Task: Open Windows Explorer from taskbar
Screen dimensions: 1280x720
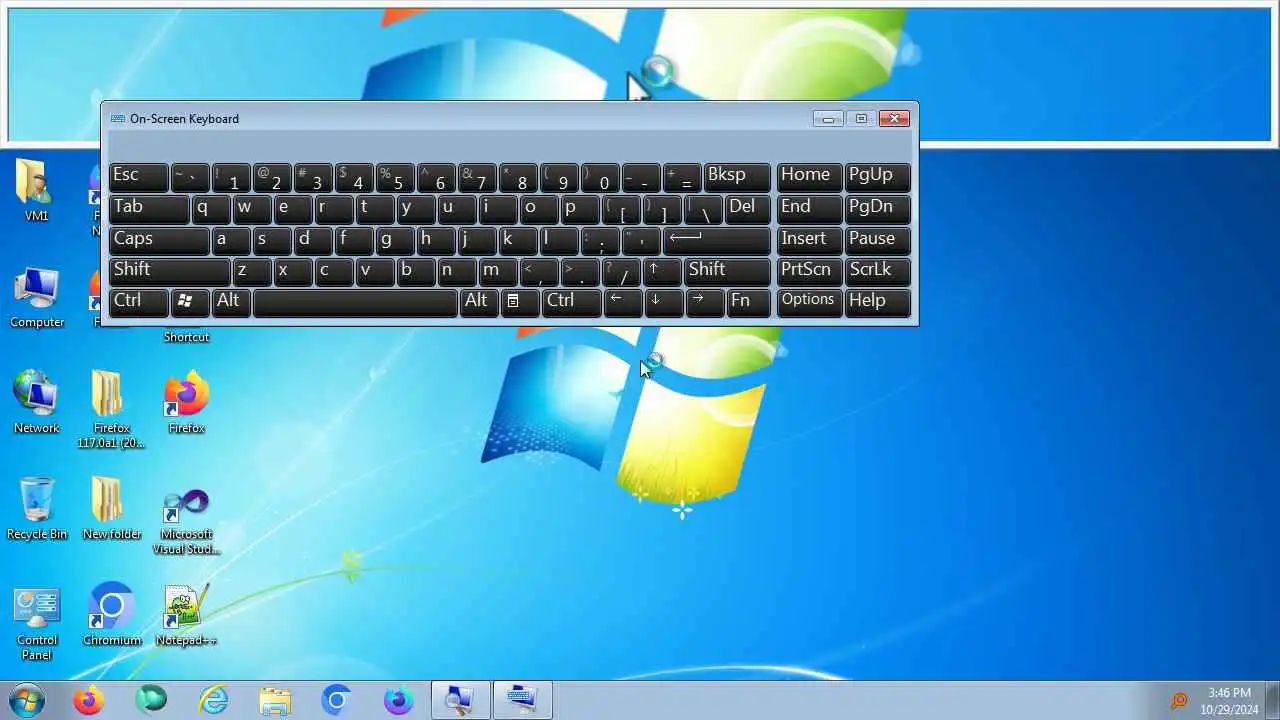Action: [275, 700]
